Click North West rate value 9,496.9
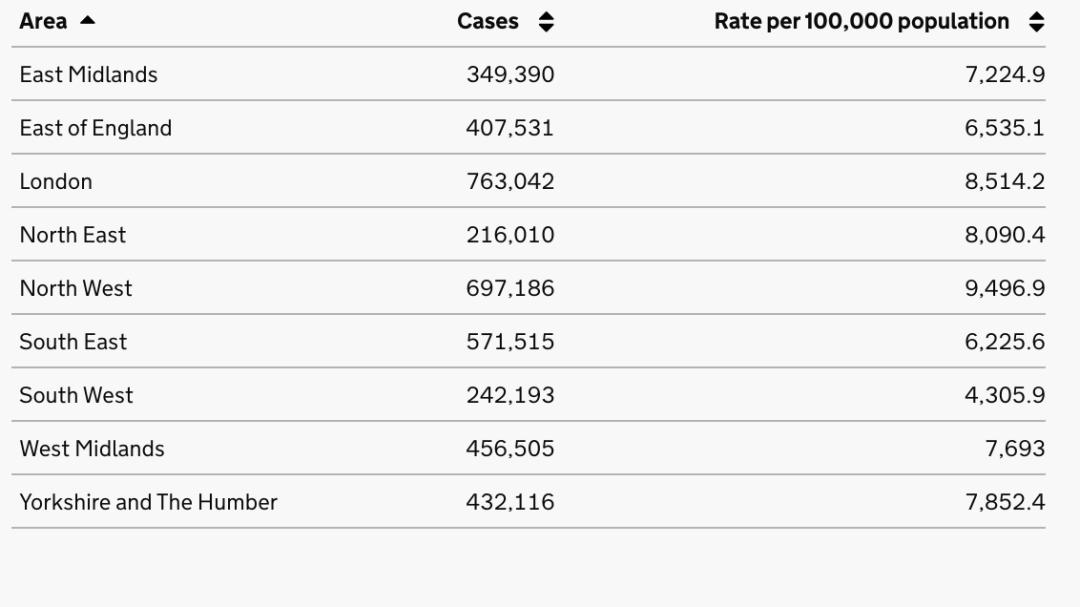Viewport: 1080px width, 607px height. 1005,288
